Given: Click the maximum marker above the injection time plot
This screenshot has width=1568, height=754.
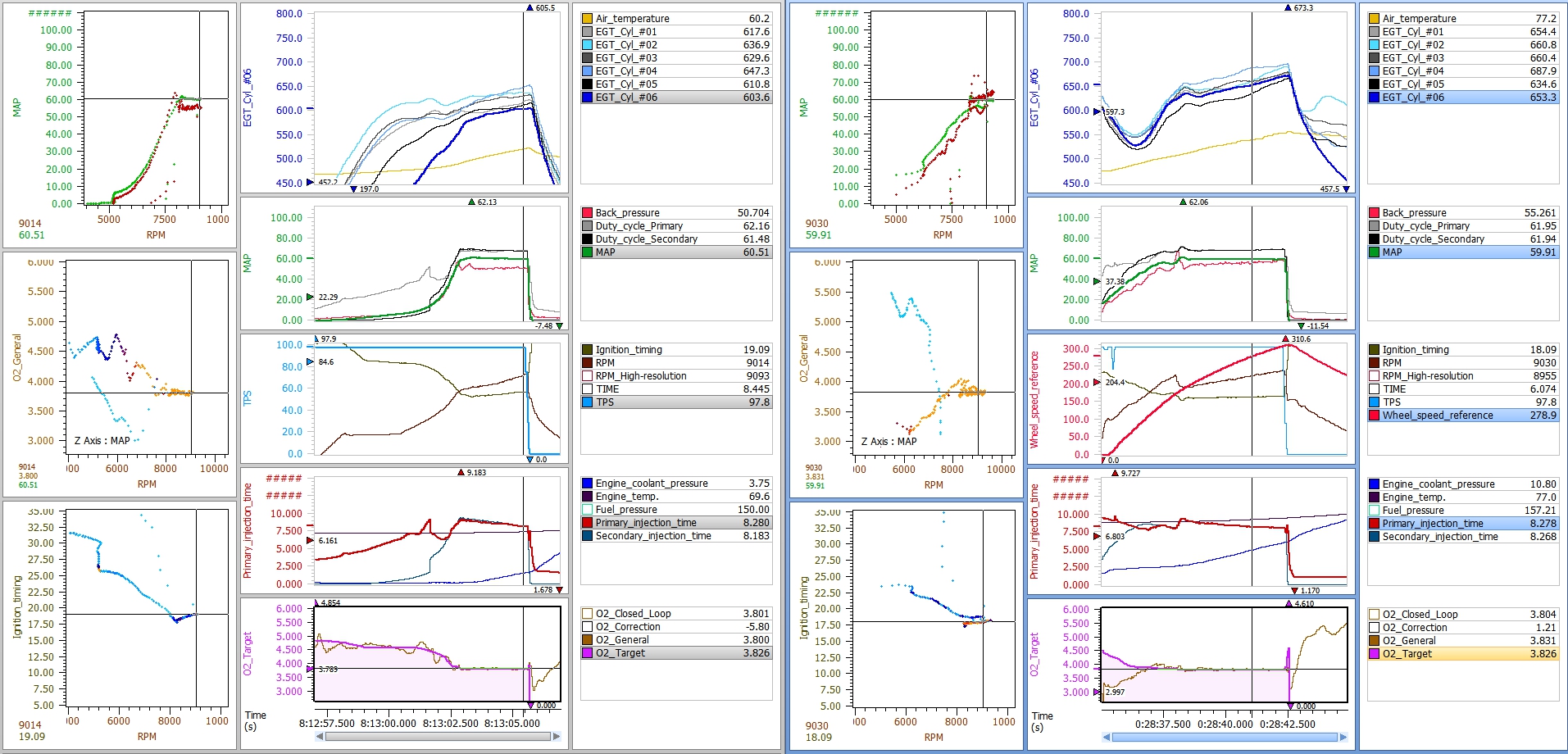Looking at the screenshot, I should point(461,470).
